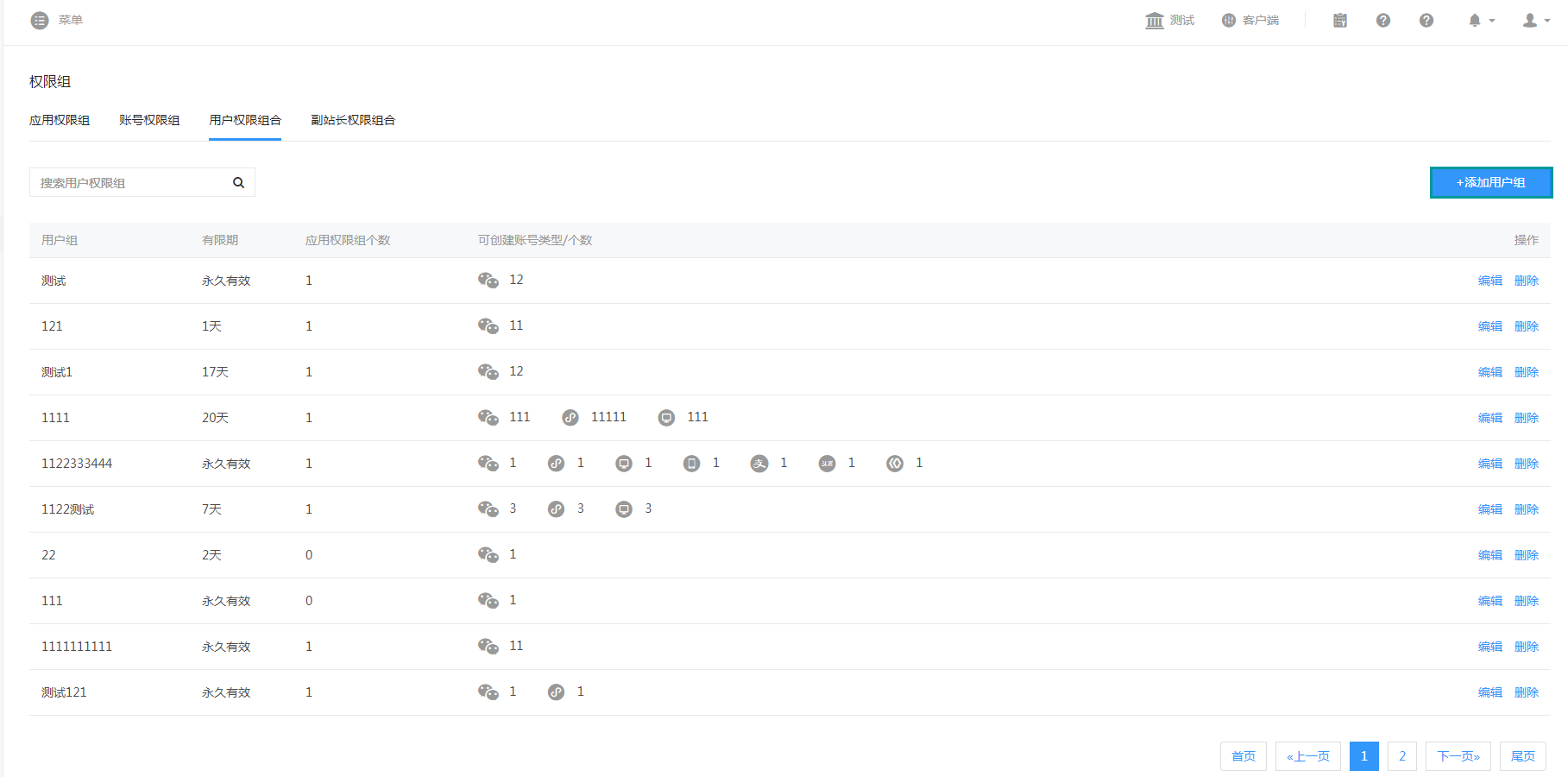Click the monitor icon in 1122测试 row

[x=624, y=509]
